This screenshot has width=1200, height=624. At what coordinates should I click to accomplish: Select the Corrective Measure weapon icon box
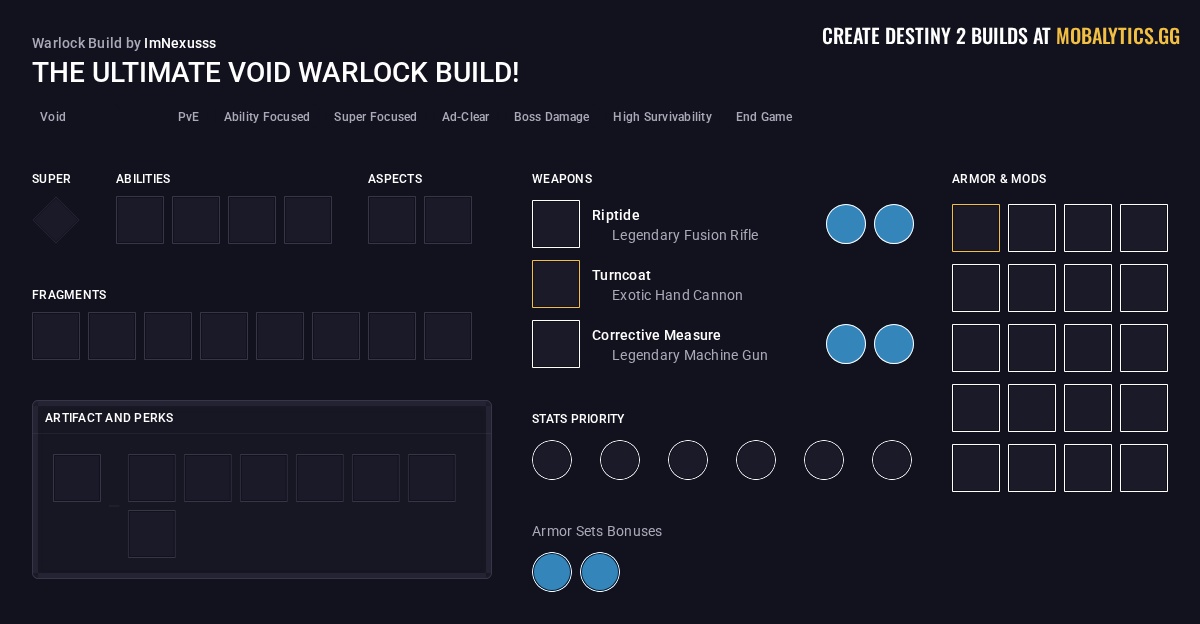[x=556, y=344]
